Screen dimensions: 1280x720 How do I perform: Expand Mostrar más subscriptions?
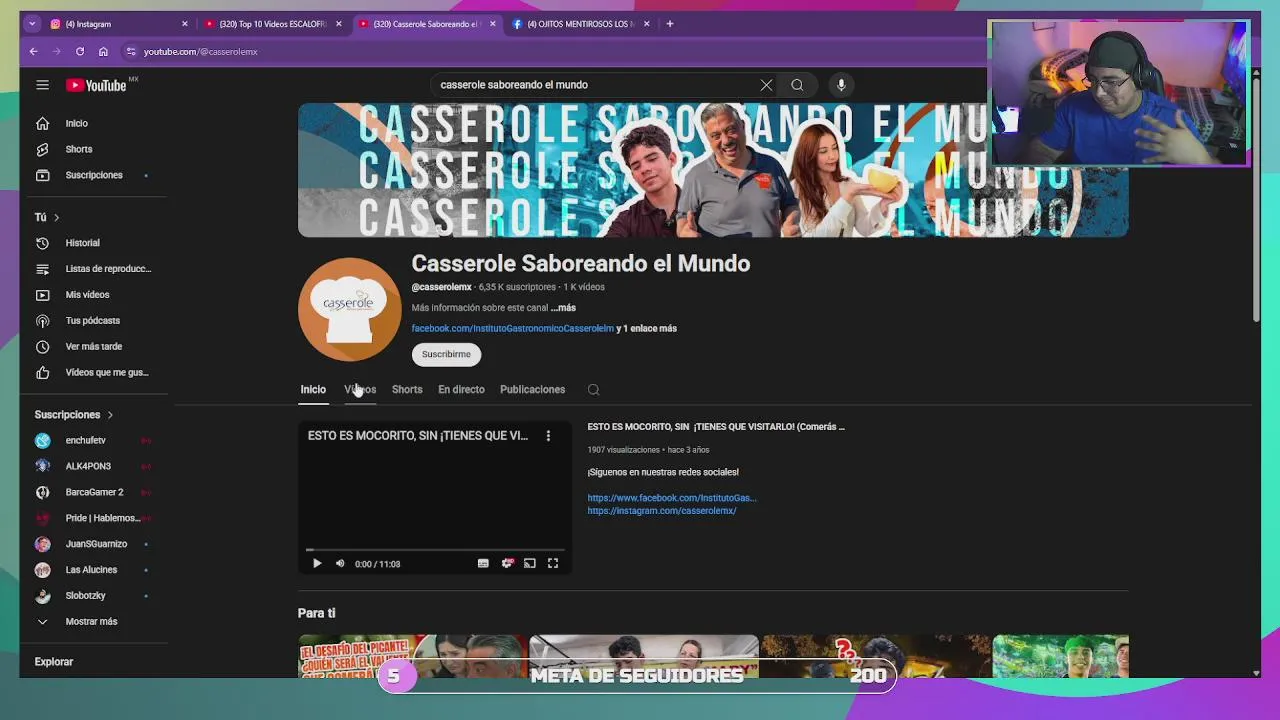pyautogui.click(x=91, y=622)
